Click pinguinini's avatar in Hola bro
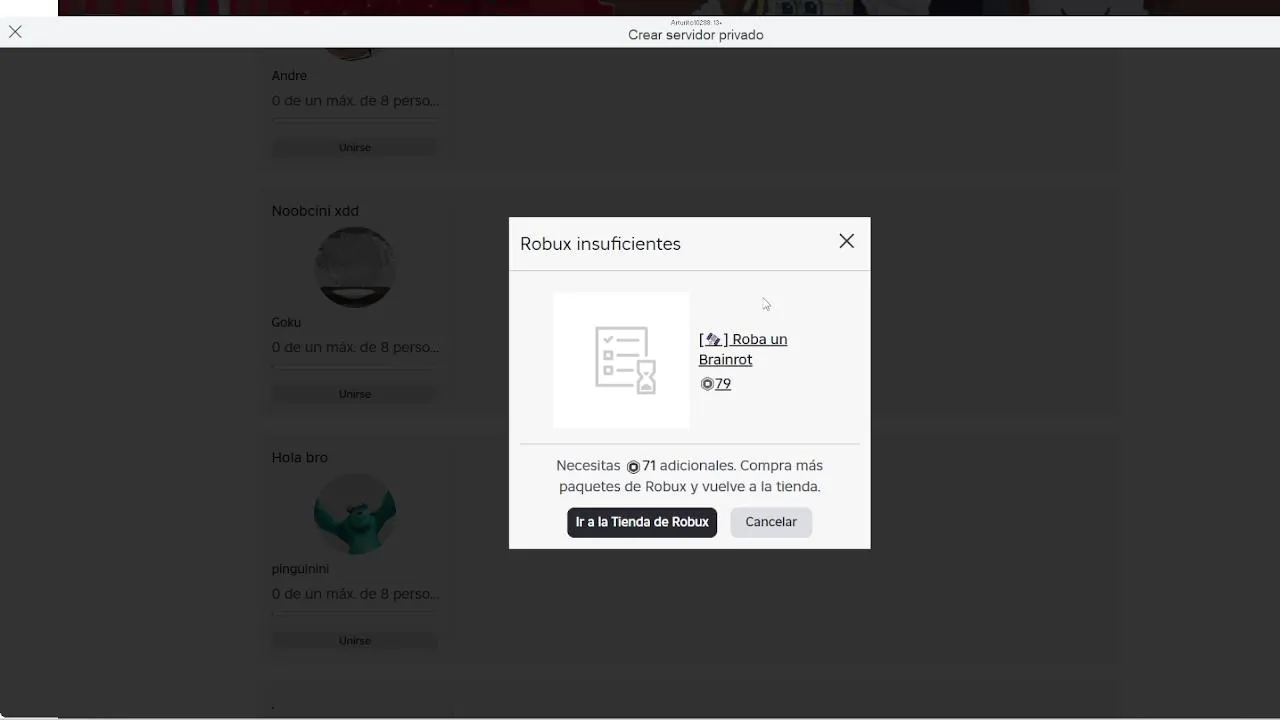The image size is (1280, 720). [x=355, y=513]
